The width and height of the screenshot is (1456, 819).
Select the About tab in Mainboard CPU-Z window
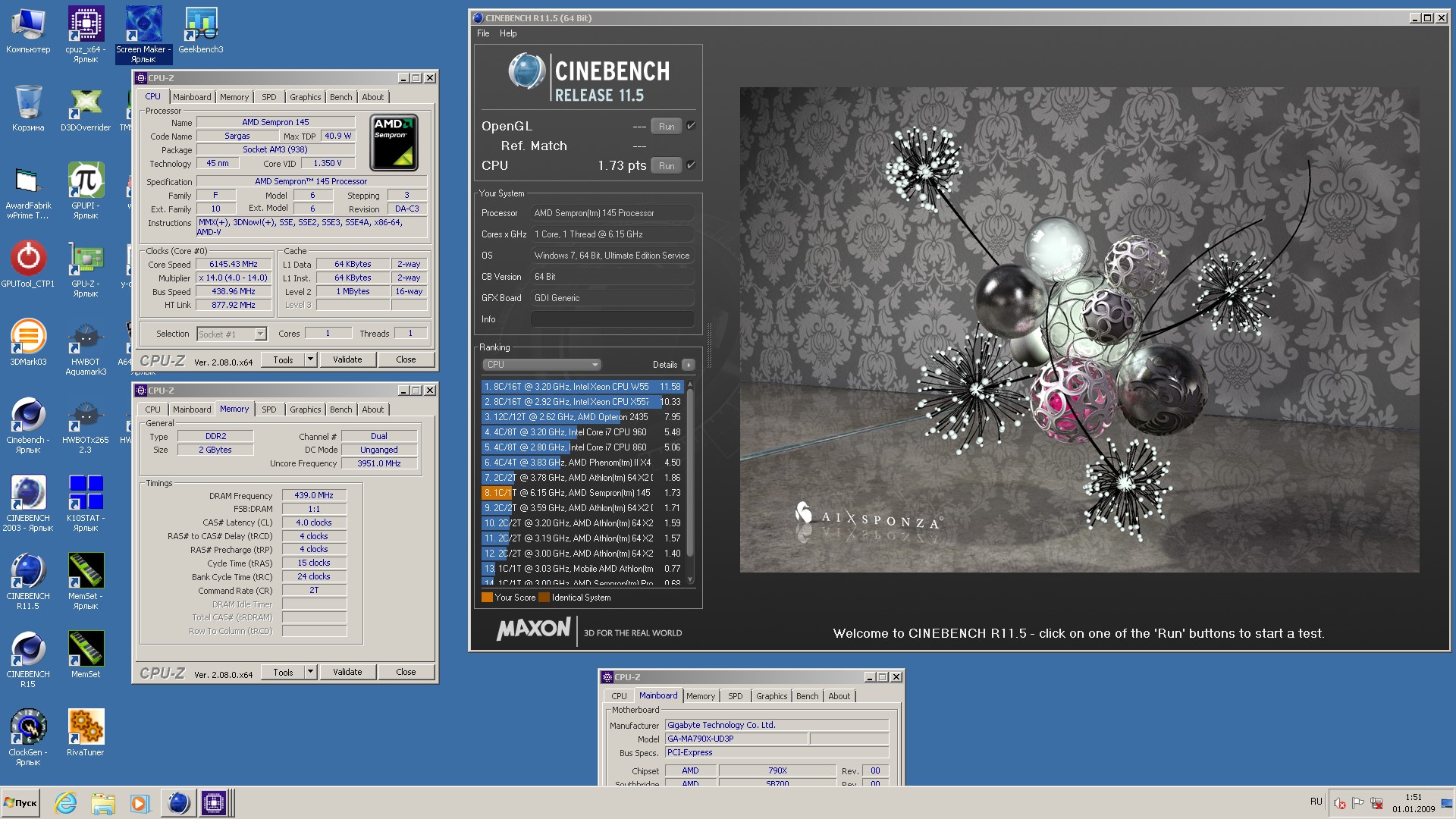[839, 696]
